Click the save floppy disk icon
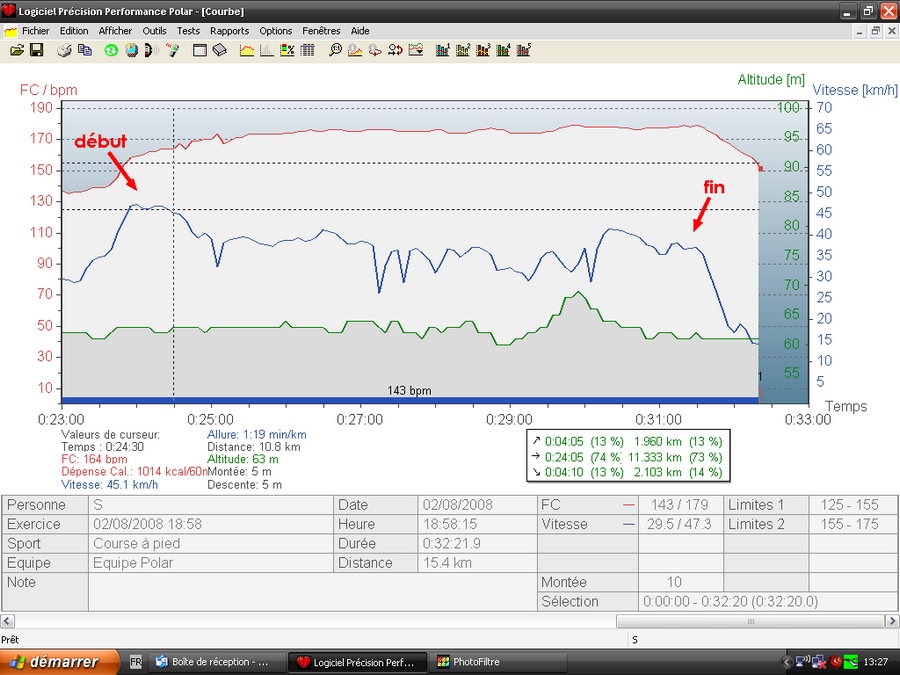Viewport: 900px width, 675px height. [x=36, y=50]
